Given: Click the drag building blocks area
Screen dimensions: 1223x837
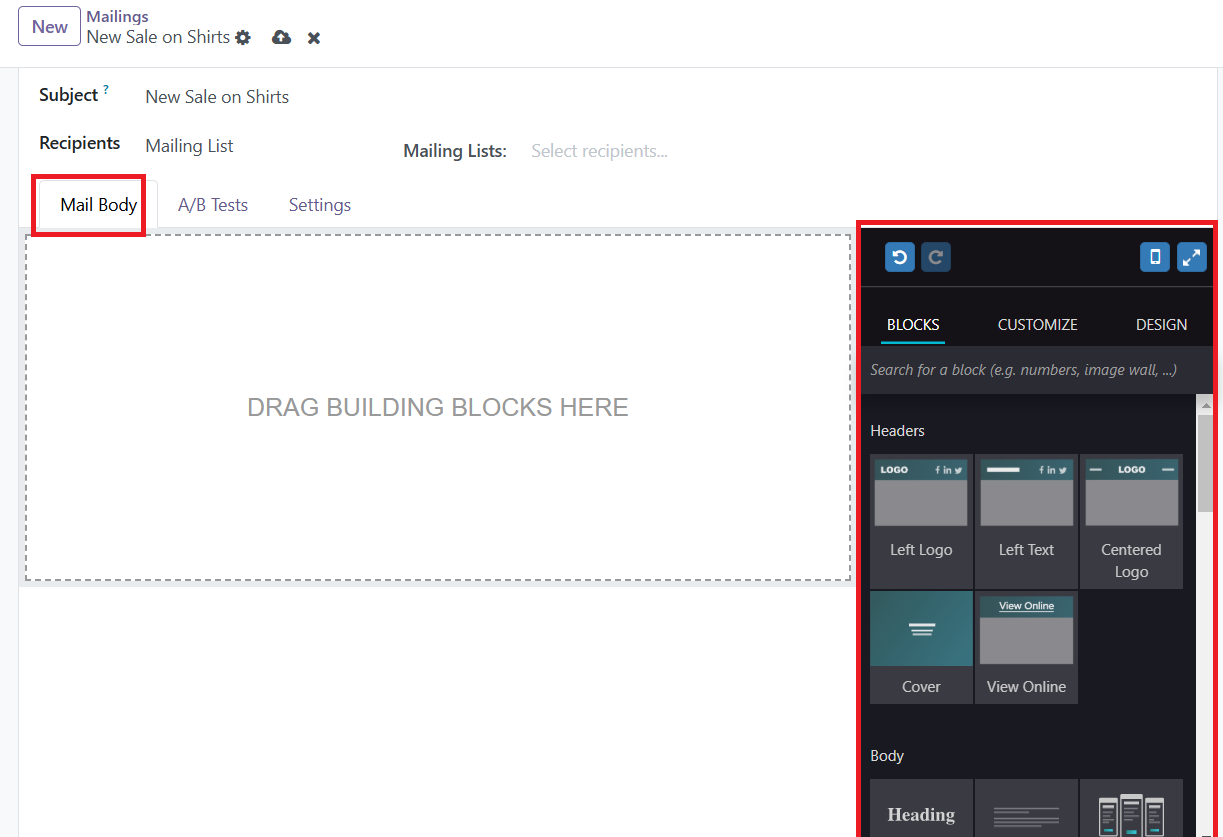Looking at the screenshot, I should tap(438, 407).
